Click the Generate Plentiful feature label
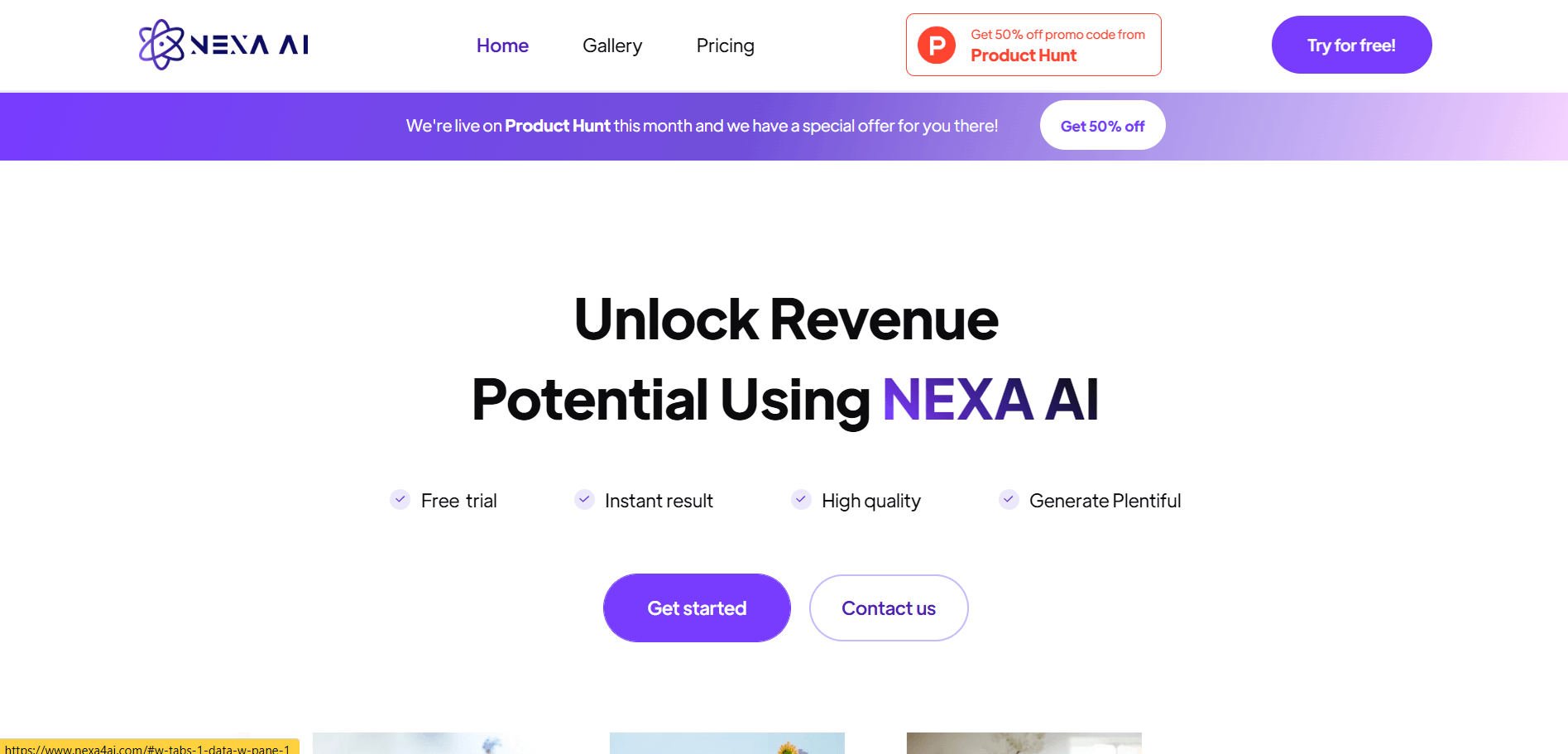Screen dimensions: 1568x754 coord(1105,501)
